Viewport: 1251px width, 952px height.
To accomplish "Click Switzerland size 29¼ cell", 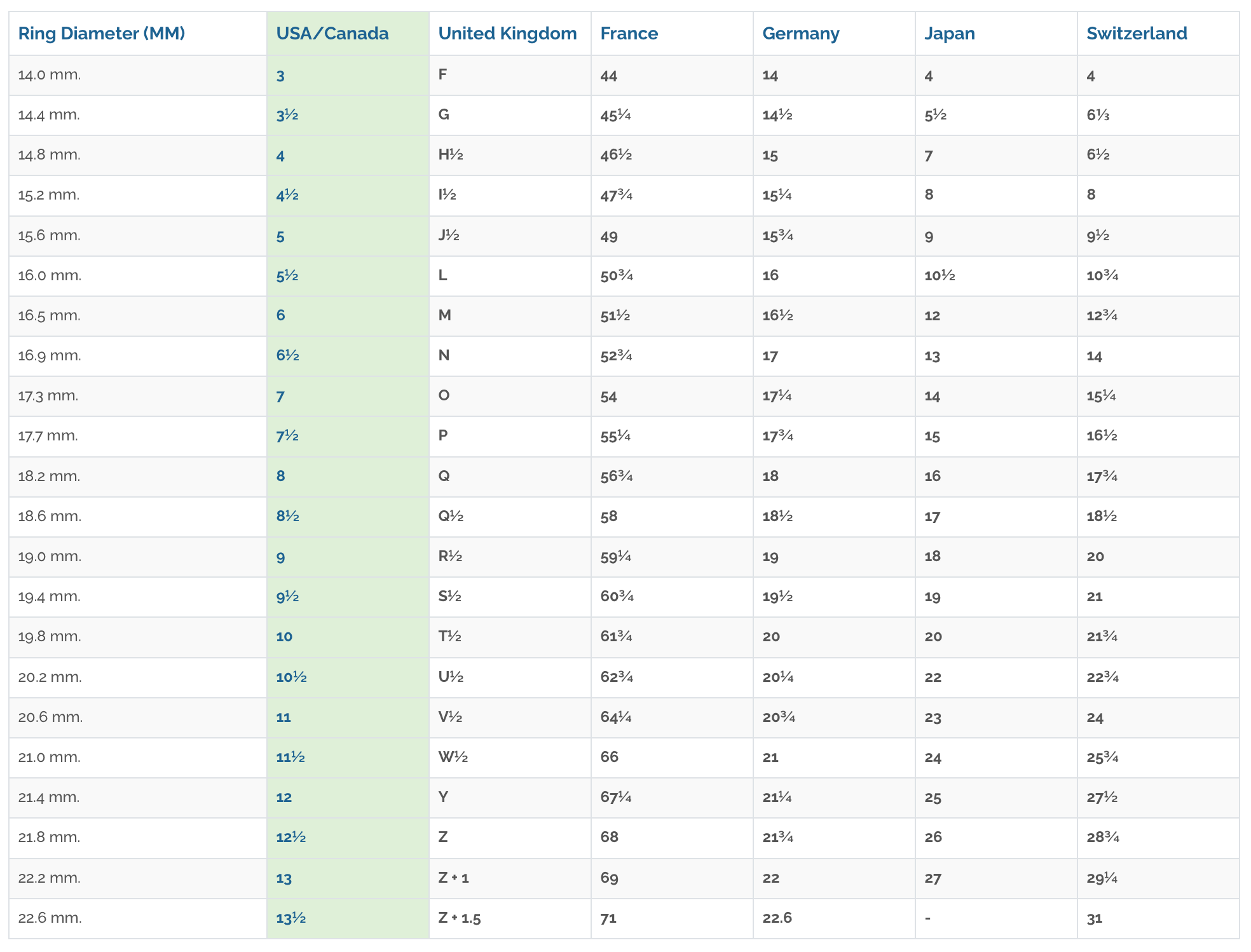I will (1158, 878).
